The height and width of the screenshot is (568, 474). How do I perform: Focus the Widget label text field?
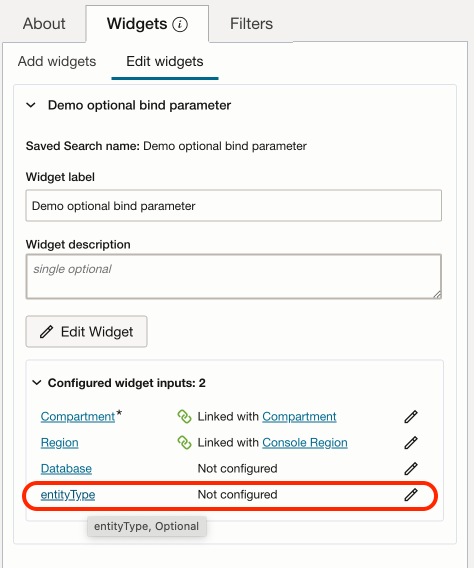tap(234, 205)
